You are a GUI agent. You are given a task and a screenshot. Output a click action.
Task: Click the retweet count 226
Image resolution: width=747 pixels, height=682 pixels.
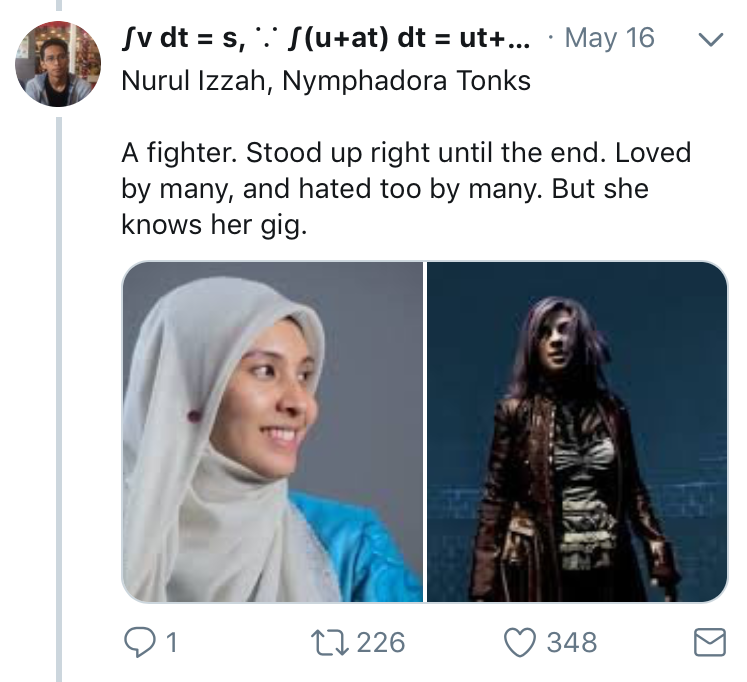click(x=380, y=641)
